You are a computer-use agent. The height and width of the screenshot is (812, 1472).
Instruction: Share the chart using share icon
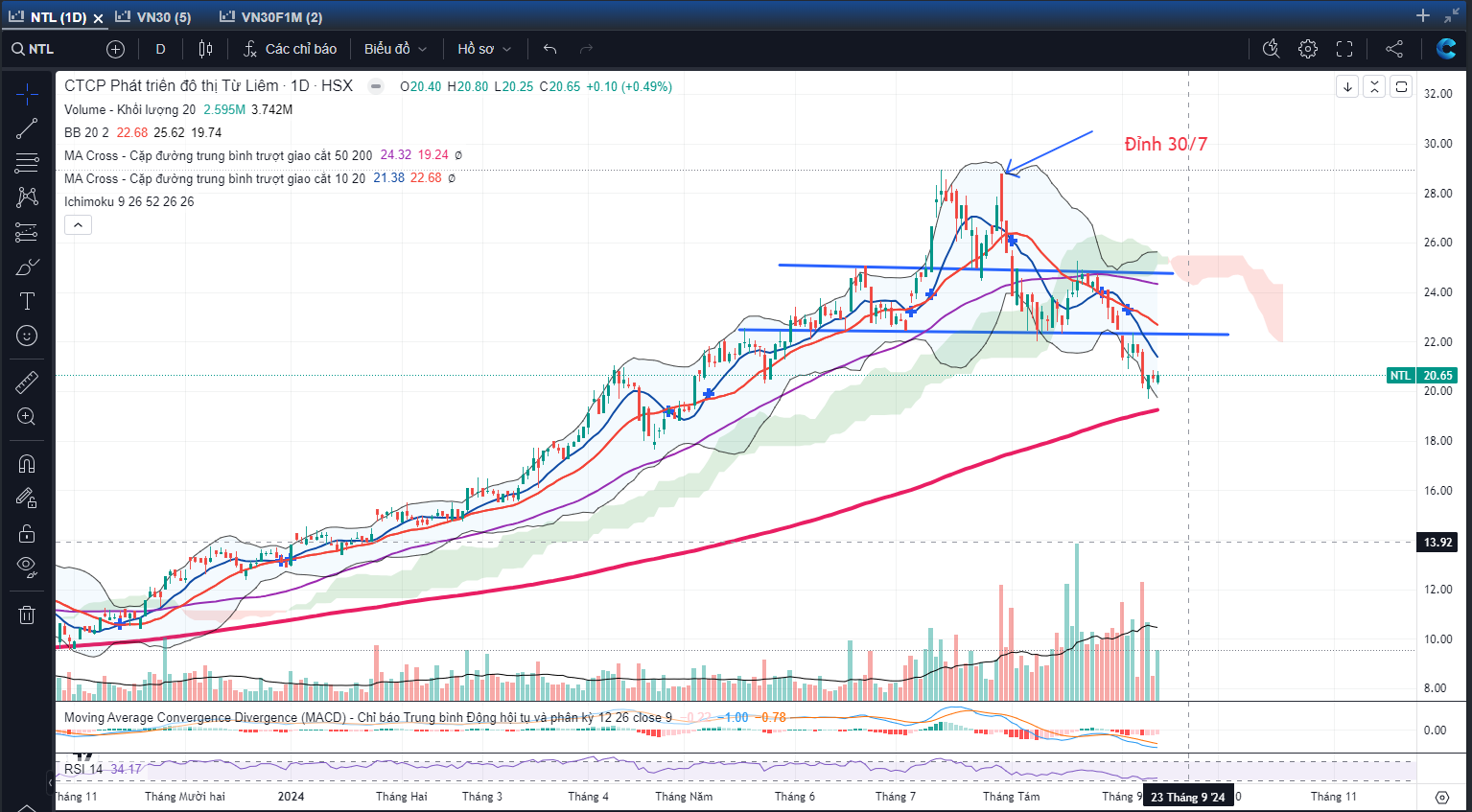[1394, 49]
